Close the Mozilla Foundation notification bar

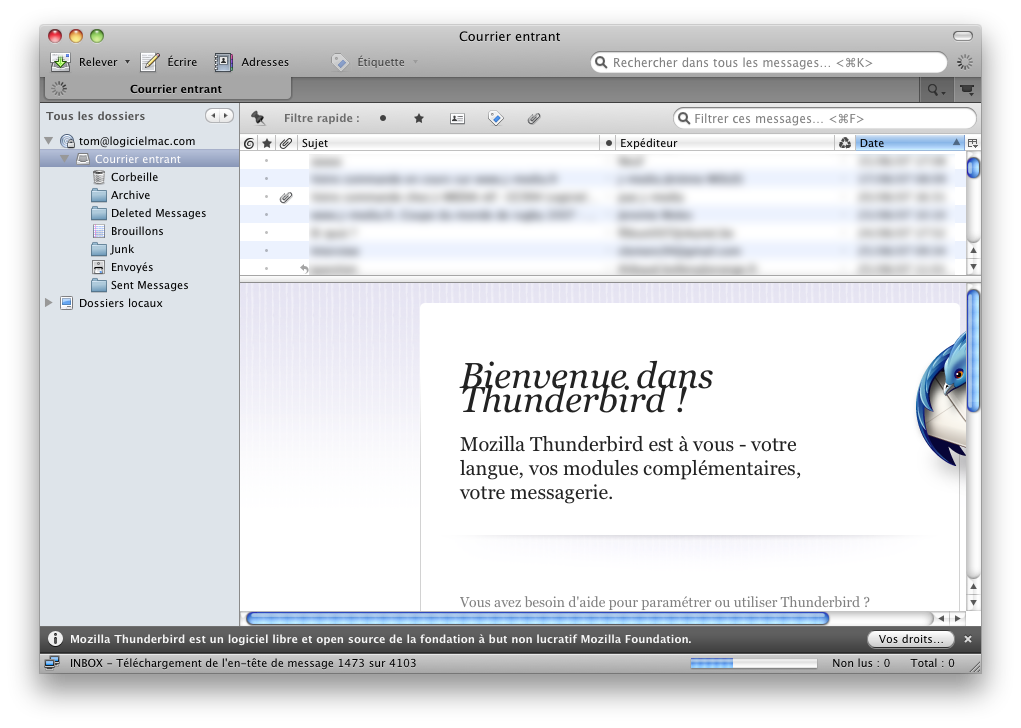pos(968,639)
